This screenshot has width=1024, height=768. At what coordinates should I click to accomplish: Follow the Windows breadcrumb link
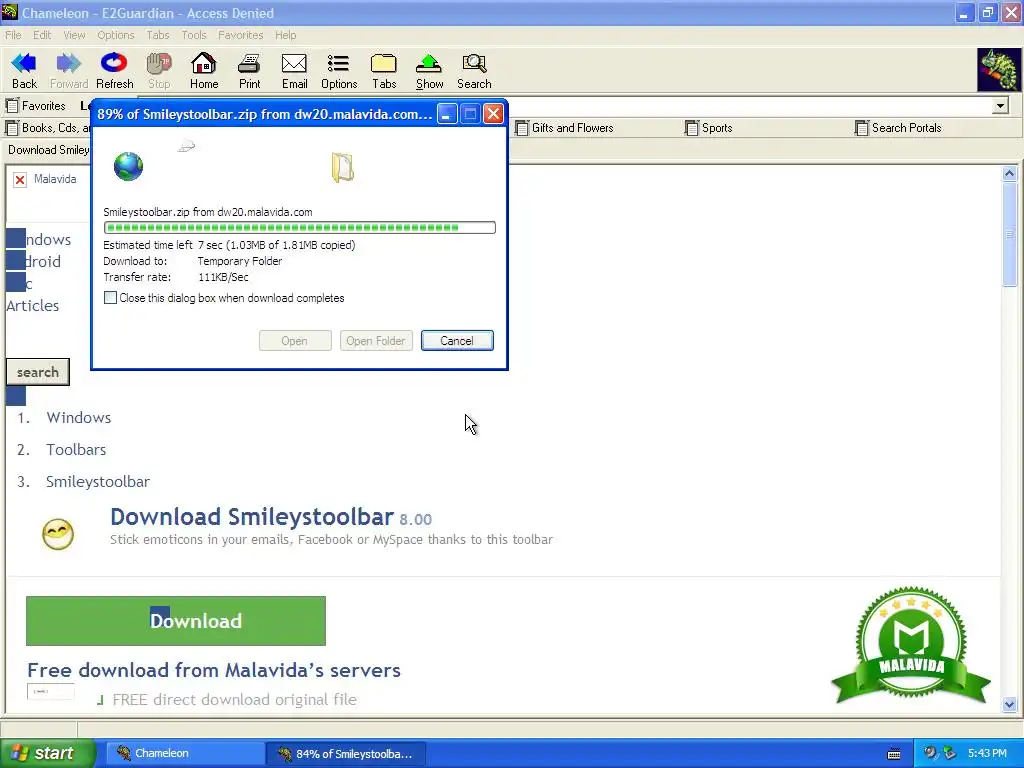coord(78,417)
